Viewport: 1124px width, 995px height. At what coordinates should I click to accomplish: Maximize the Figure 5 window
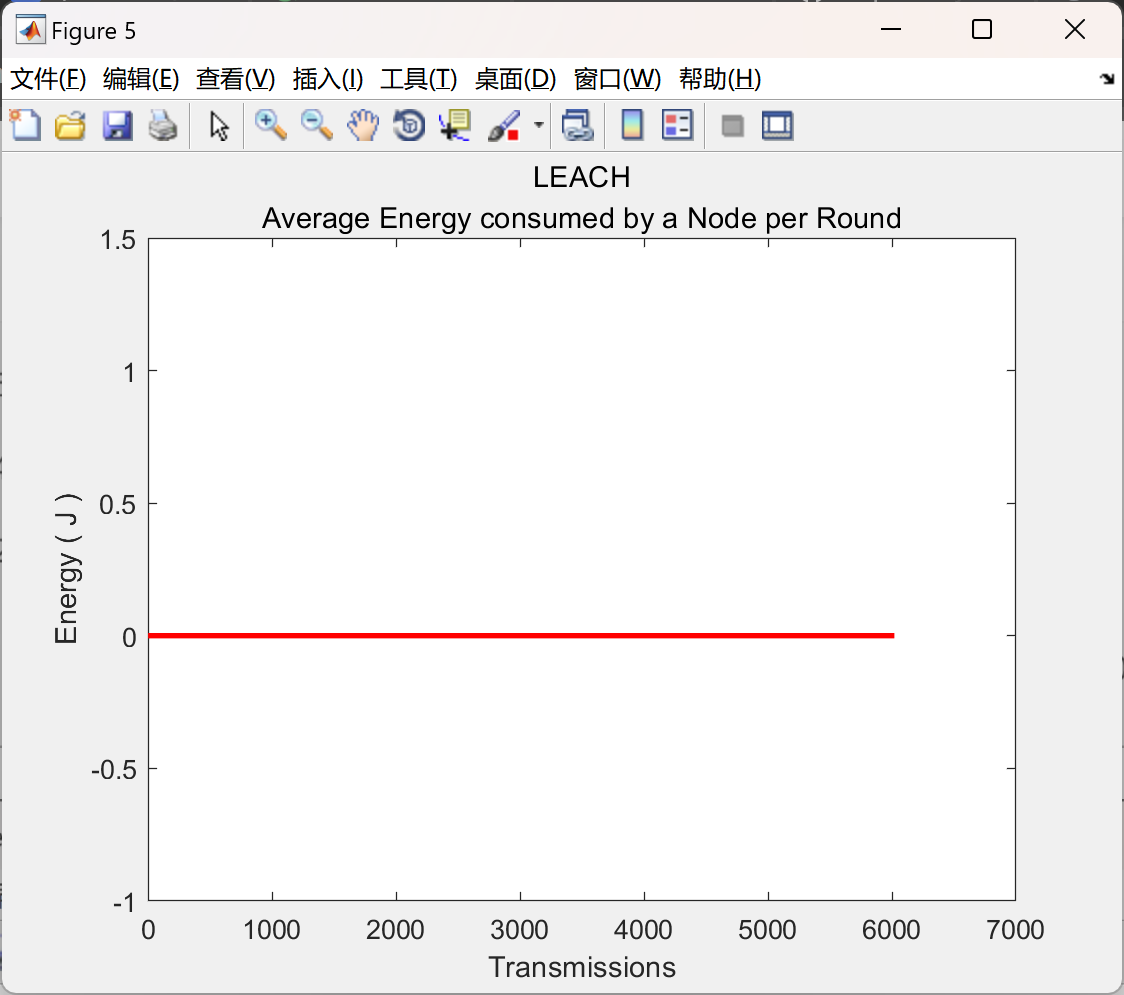[x=982, y=29]
